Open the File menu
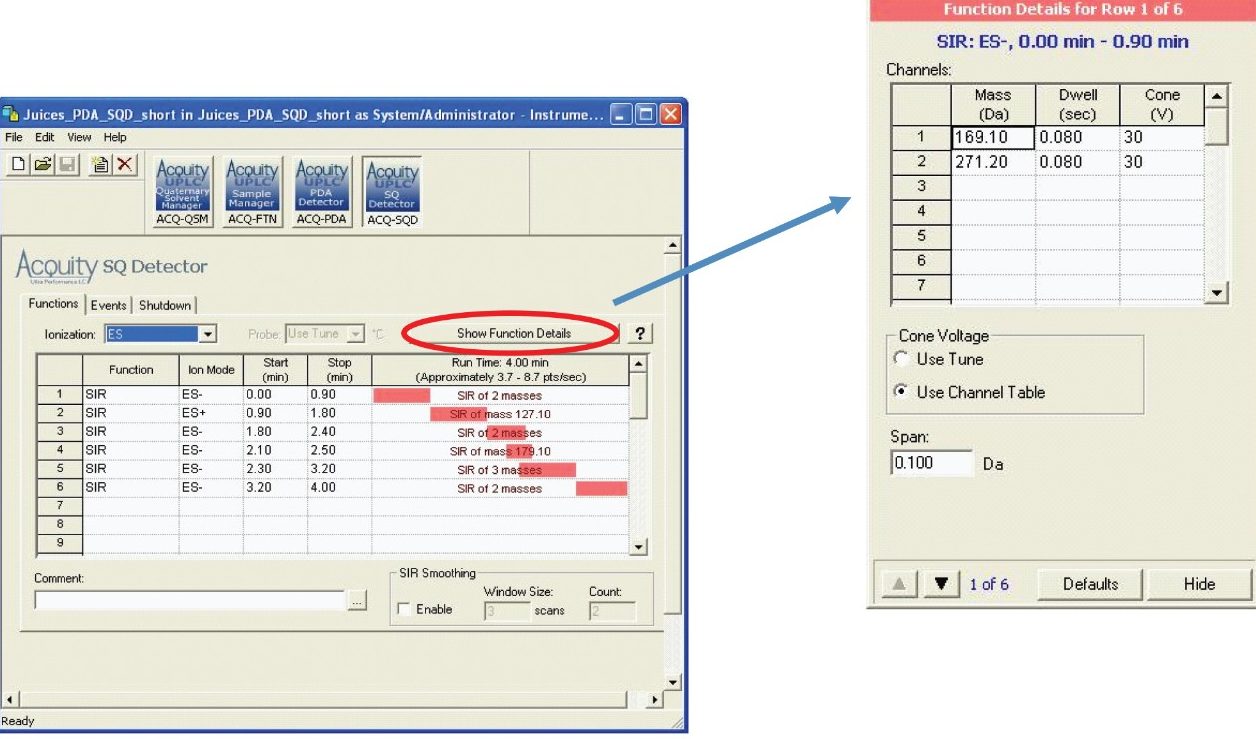Screen dimensions: 1256x739 [14, 137]
